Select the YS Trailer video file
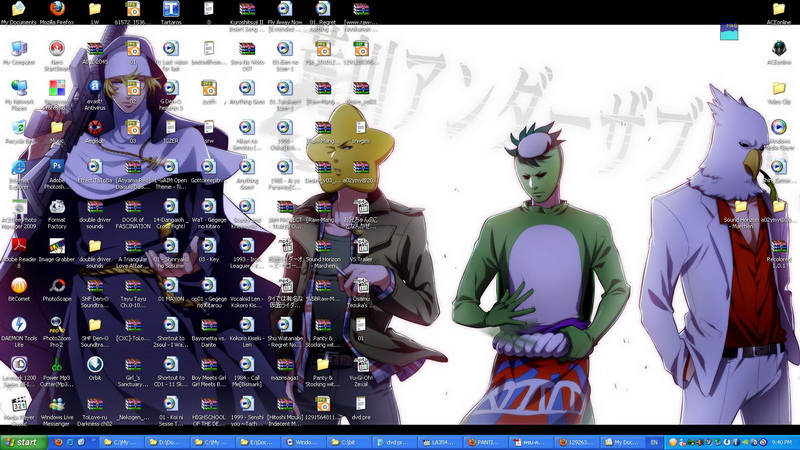Image resolution: width=800 pixels, height=450 pixels. 361,250
